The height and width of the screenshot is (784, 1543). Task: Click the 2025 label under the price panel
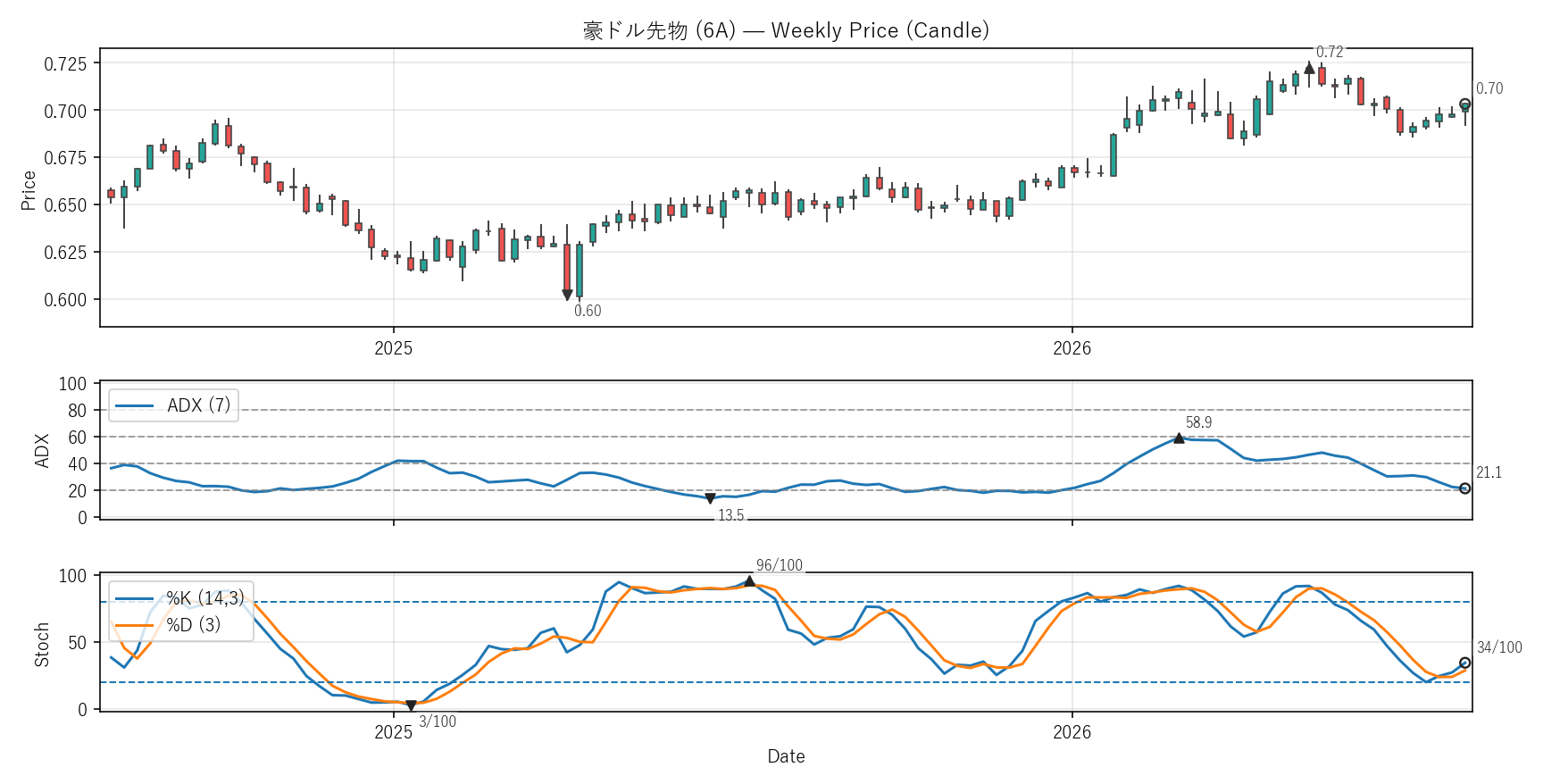(x=393, y=348)
